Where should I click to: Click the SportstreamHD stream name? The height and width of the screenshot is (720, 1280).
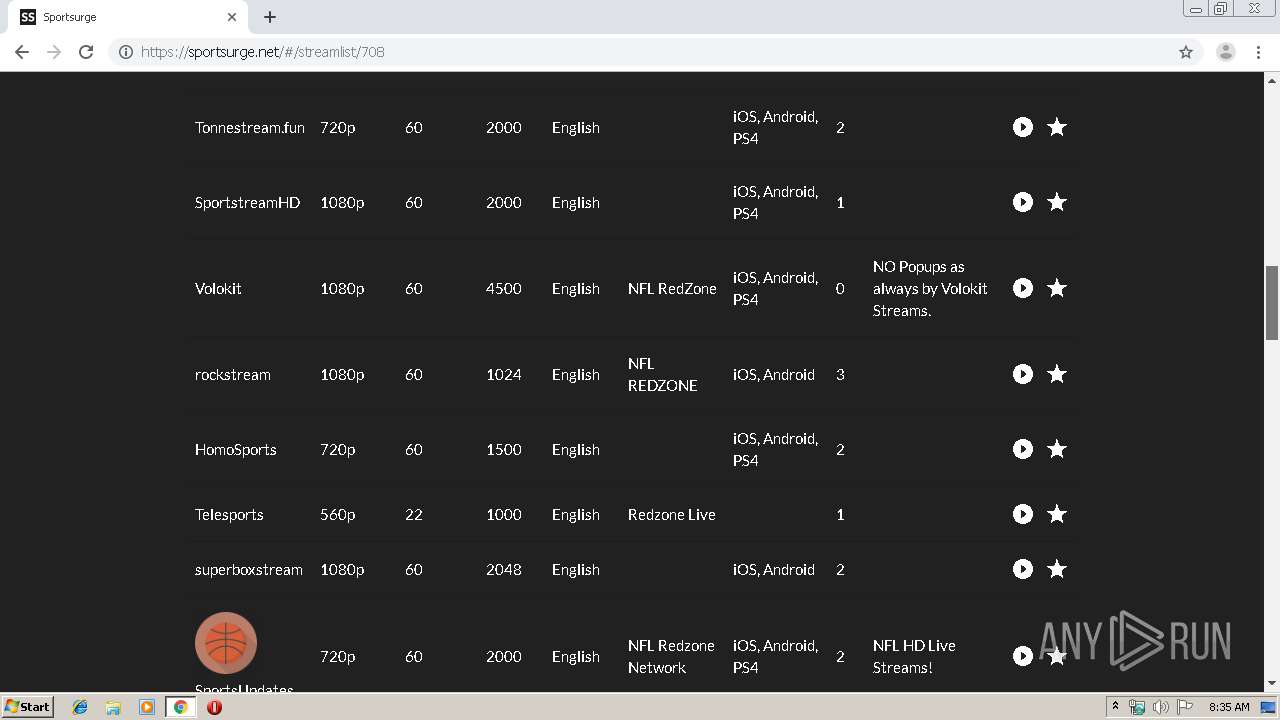point(247,203)
